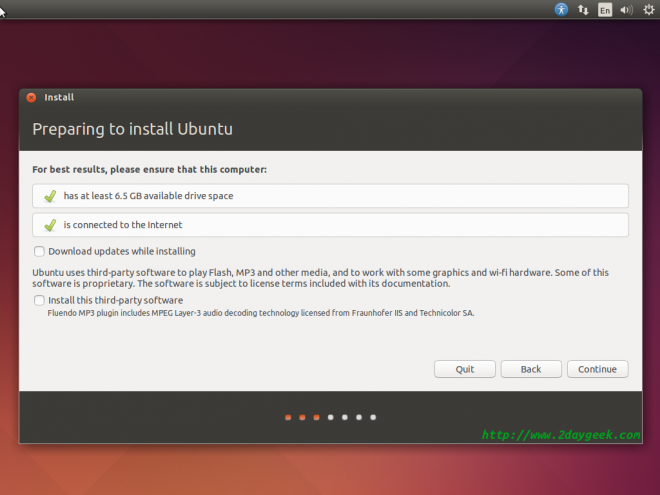
Task: Select the 'has at least 6.5 GB' row
Action: [x=330, y=196]
